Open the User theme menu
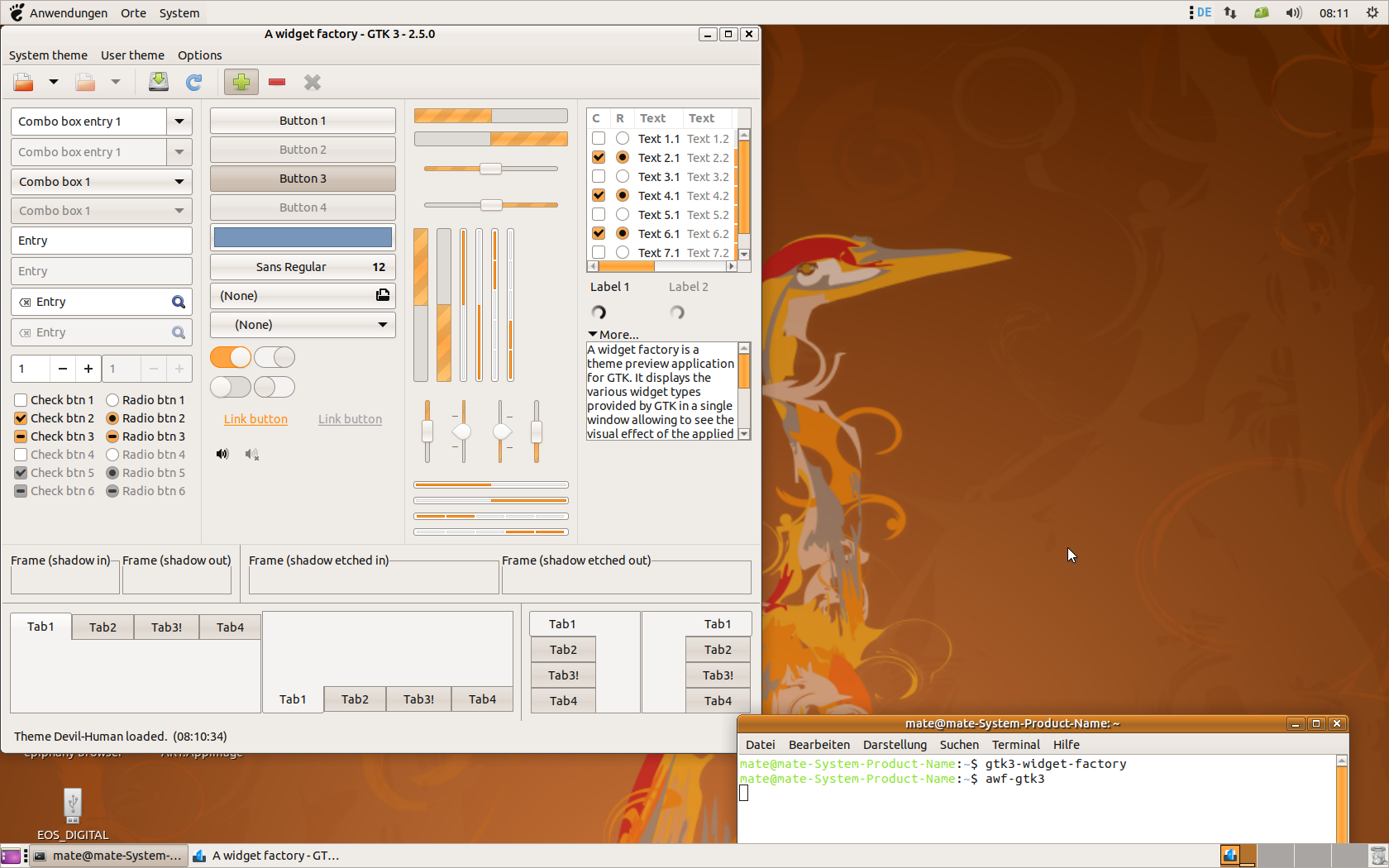The height and width of the screenshot is (868, 1389). tap(132, 55)
